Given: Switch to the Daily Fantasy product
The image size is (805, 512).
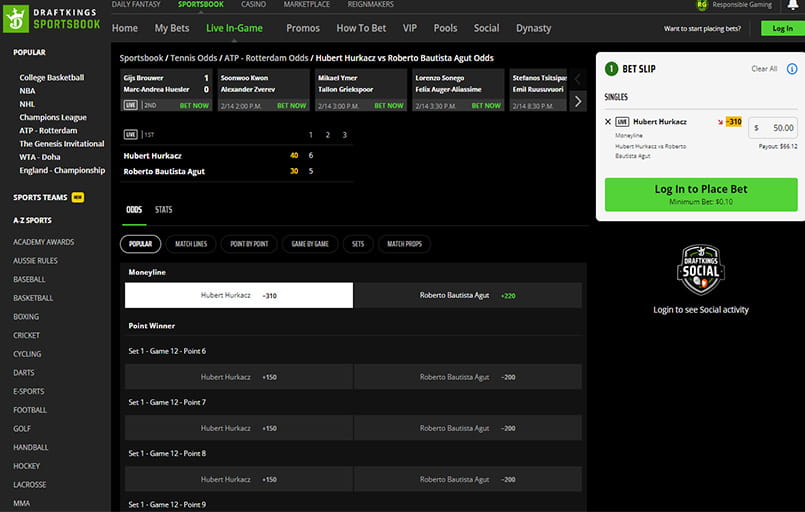Looking at the screenshot, I should click(x=136, y=4).
